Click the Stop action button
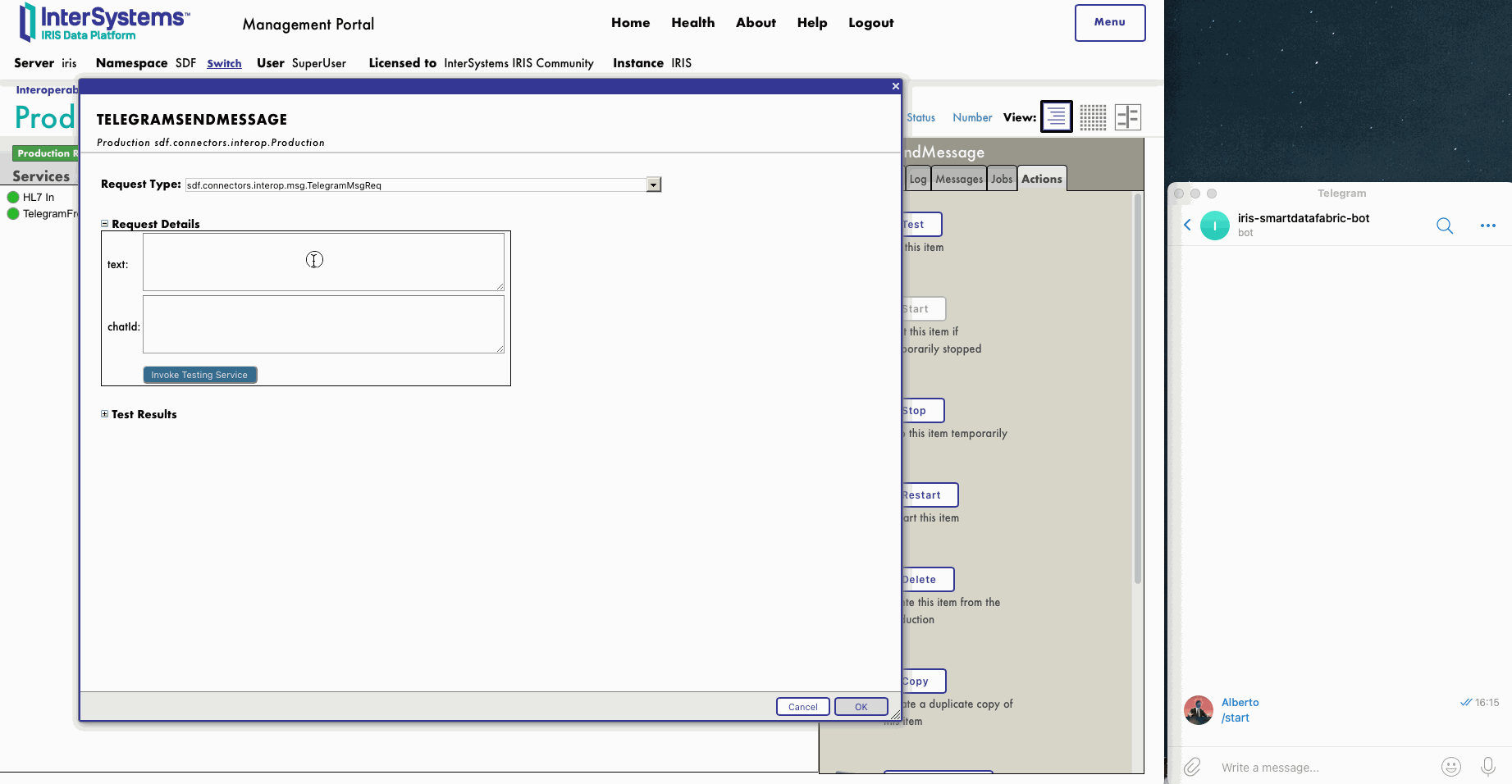 point(922,410)
